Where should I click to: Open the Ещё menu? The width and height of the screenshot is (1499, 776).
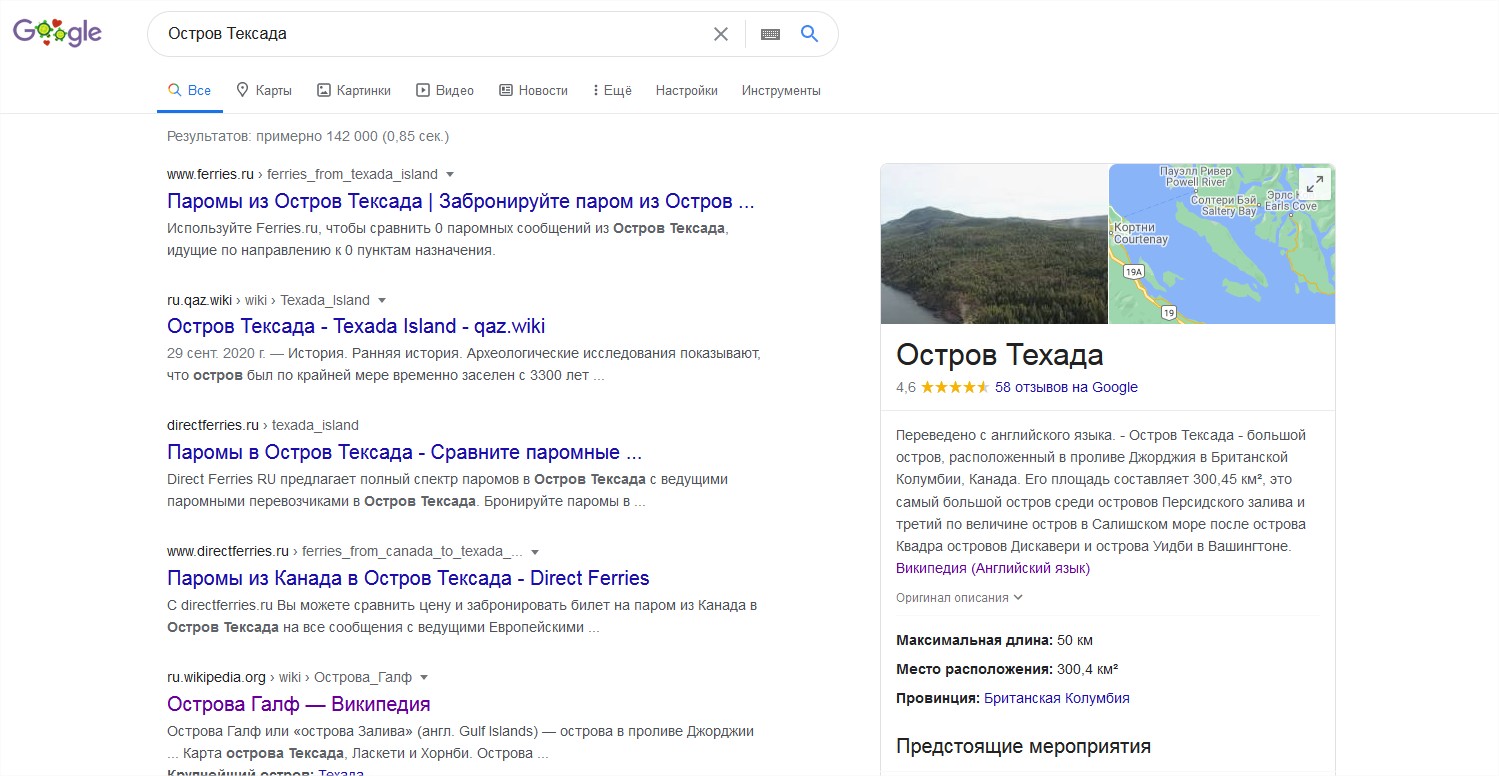(612, 90)
